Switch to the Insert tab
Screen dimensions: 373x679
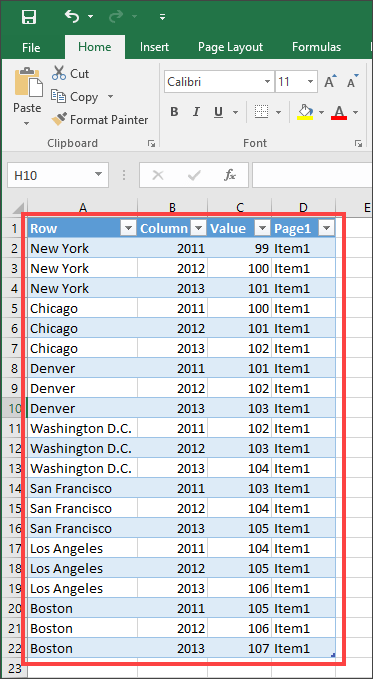(154, 47)
